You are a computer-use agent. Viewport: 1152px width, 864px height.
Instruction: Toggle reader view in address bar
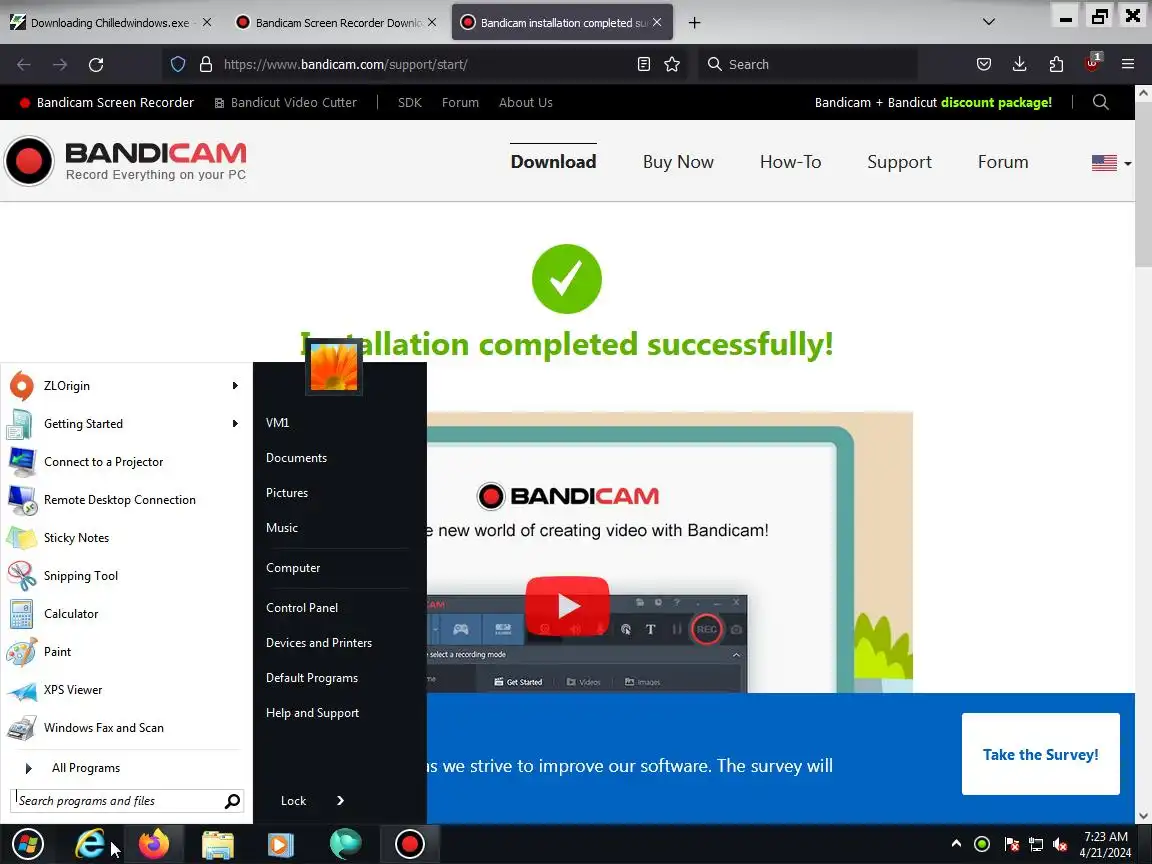(x=644, y=65)
